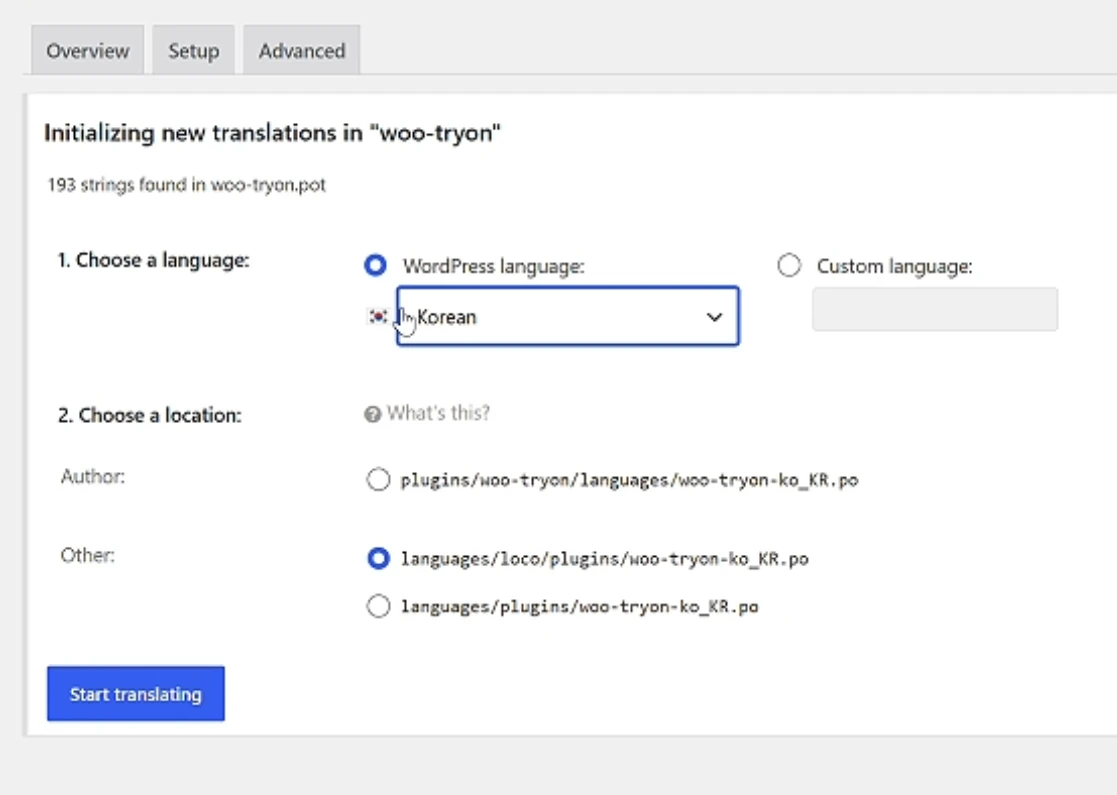Switch to the Setup tab
The image size is (1117, 795).
coord(194,50)
